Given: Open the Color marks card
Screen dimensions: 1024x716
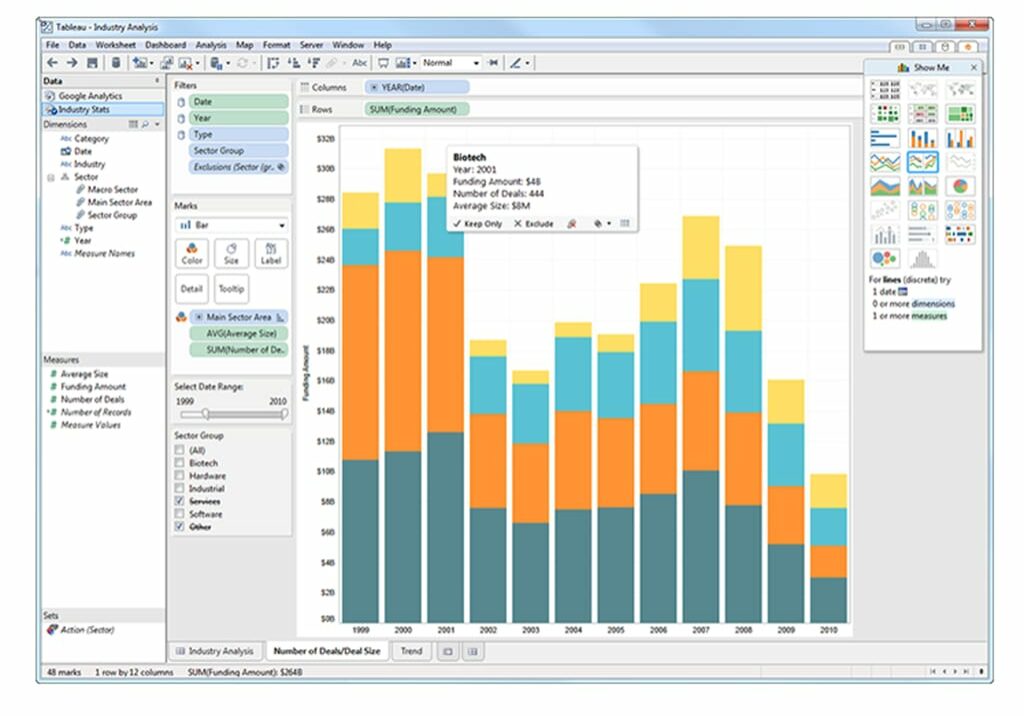Looking at the screenshot, I should (x=192, y=252).
